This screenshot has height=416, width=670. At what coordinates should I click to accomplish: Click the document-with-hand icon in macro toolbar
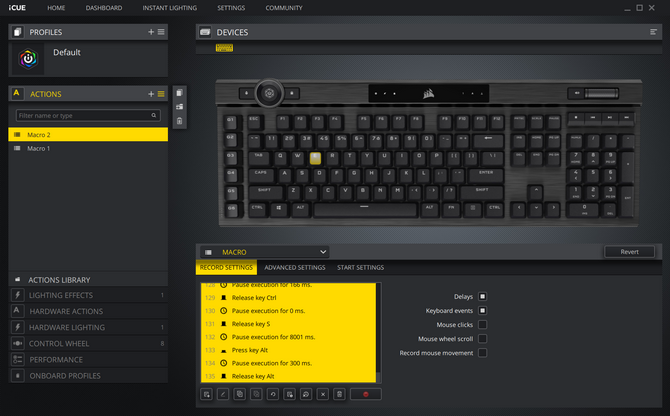pyautogui.click(x=289, y=394)
